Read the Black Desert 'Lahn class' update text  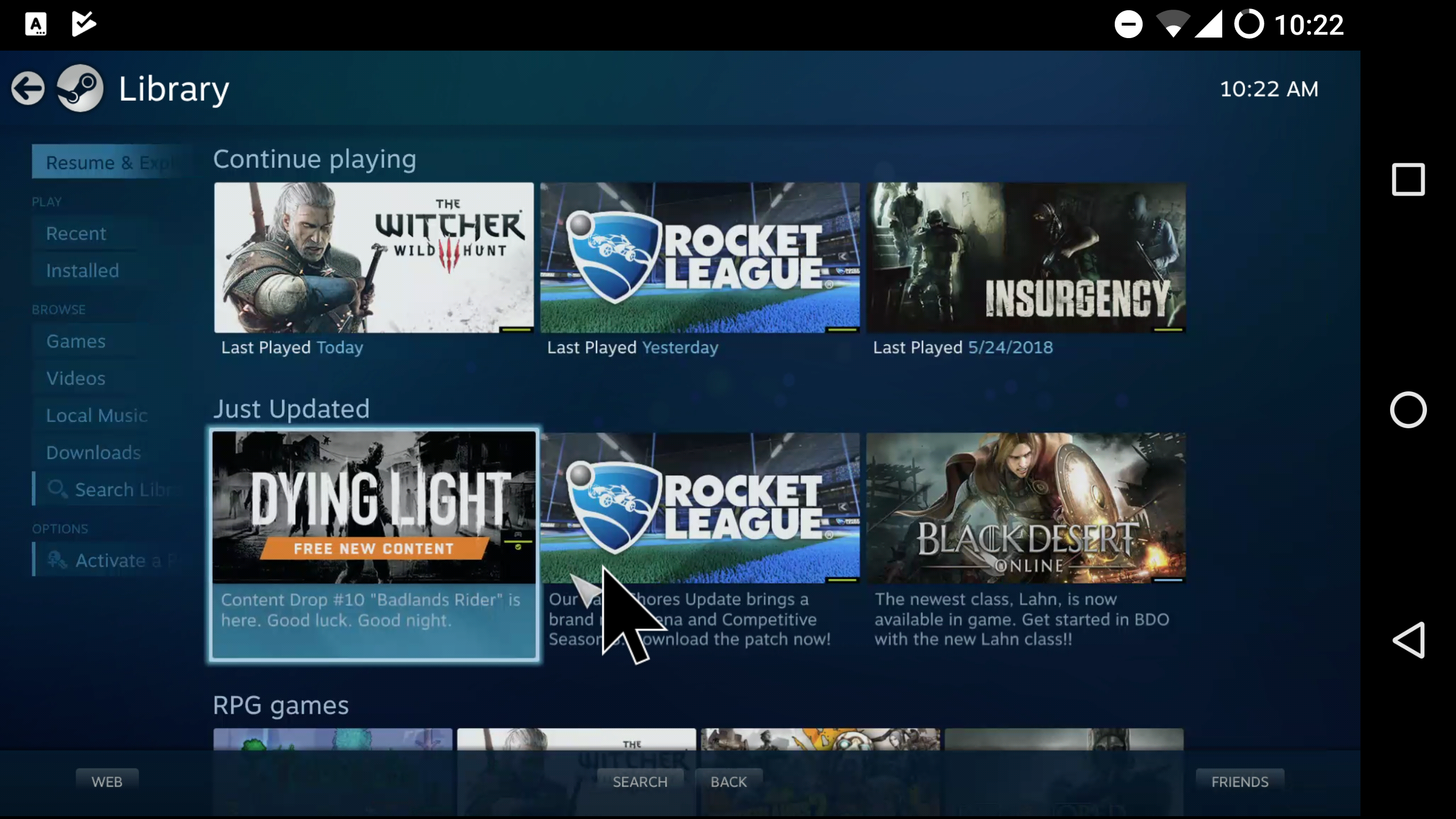(x=1022, y=619)
